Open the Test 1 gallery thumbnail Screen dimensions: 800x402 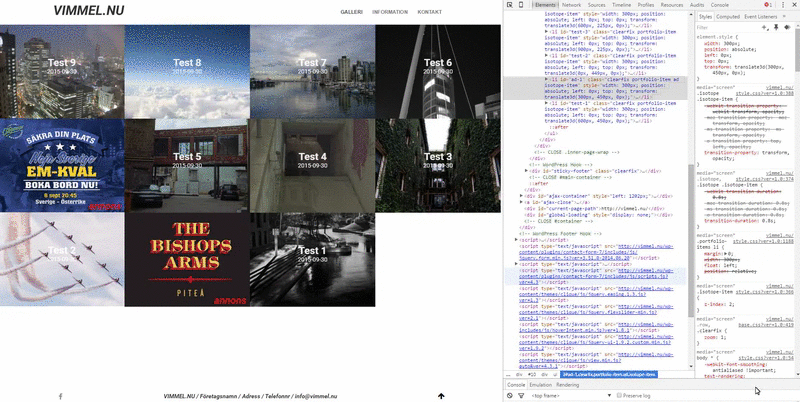click(x=312, y=259)
